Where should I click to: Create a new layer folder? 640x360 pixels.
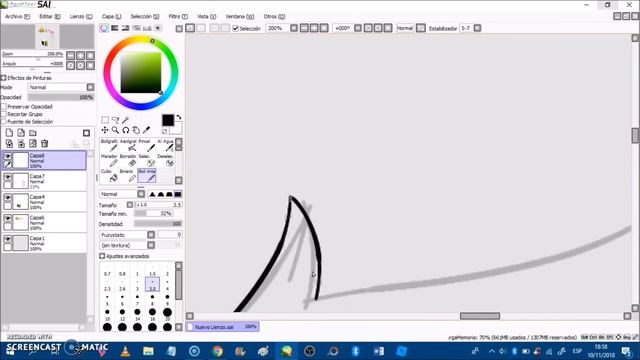point(33,133)
